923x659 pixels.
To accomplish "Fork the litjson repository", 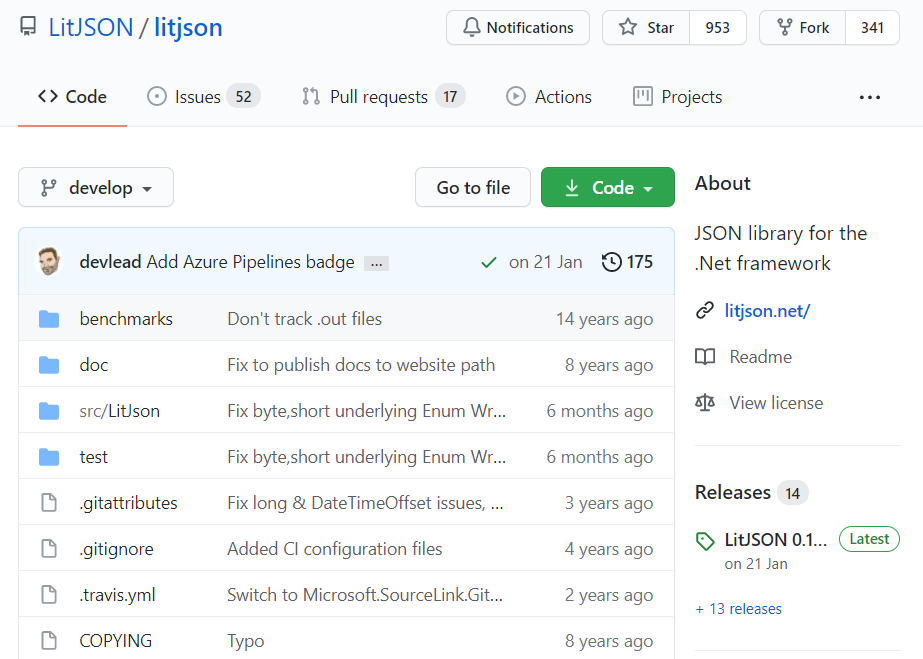I will (802, 28).
